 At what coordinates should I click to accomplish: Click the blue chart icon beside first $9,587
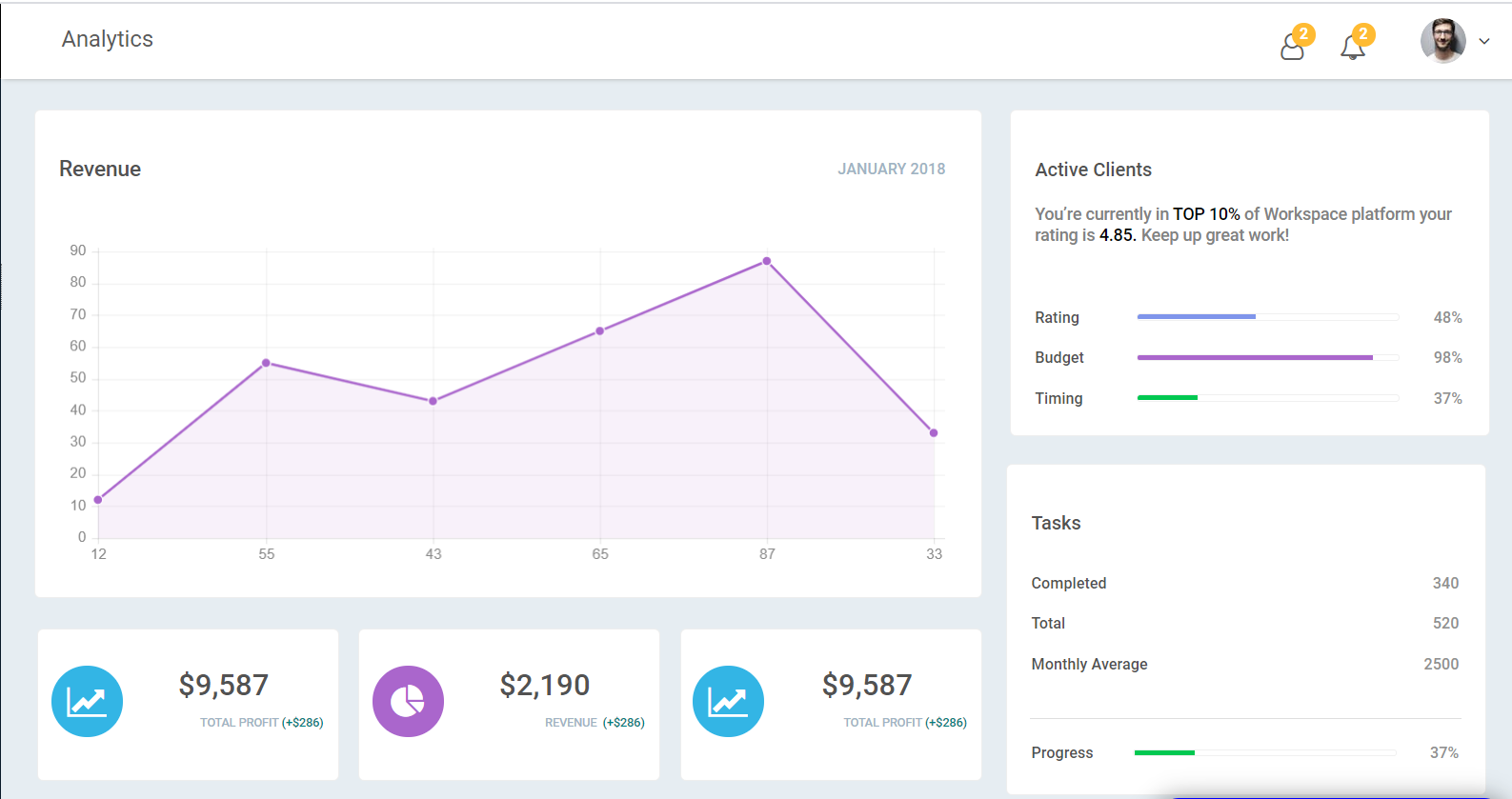pos(87,701)
